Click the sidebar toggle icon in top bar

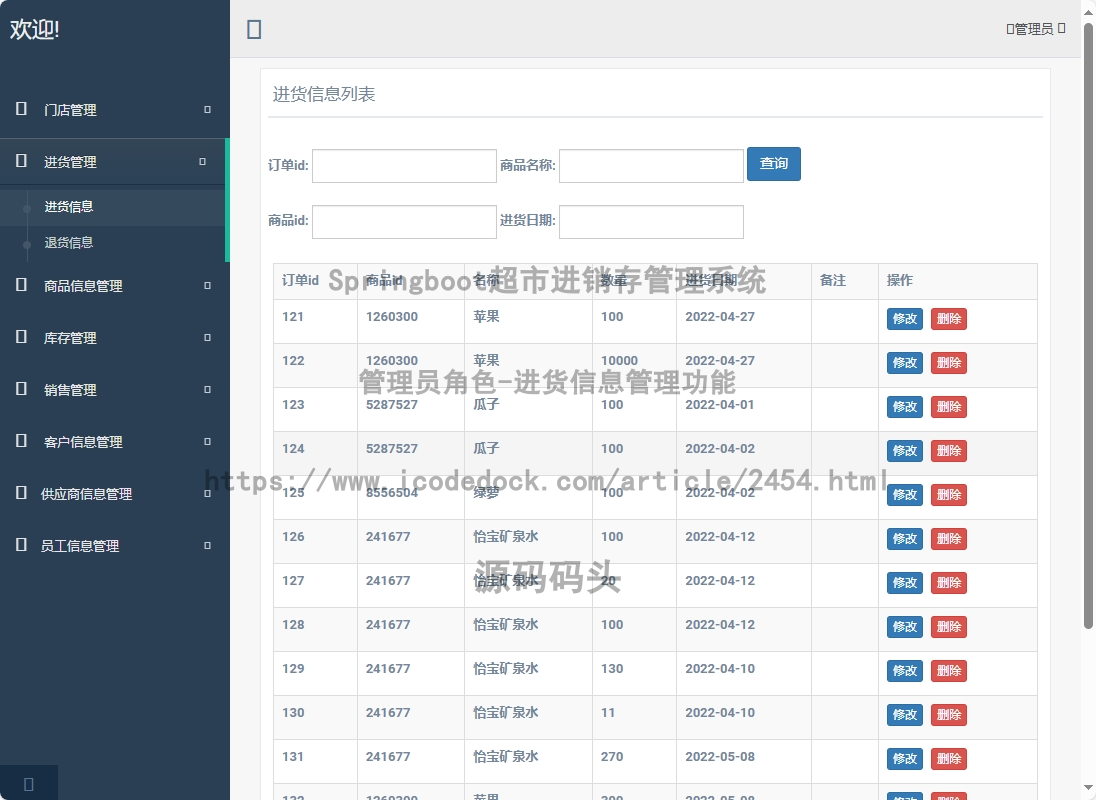coord(254,29)
